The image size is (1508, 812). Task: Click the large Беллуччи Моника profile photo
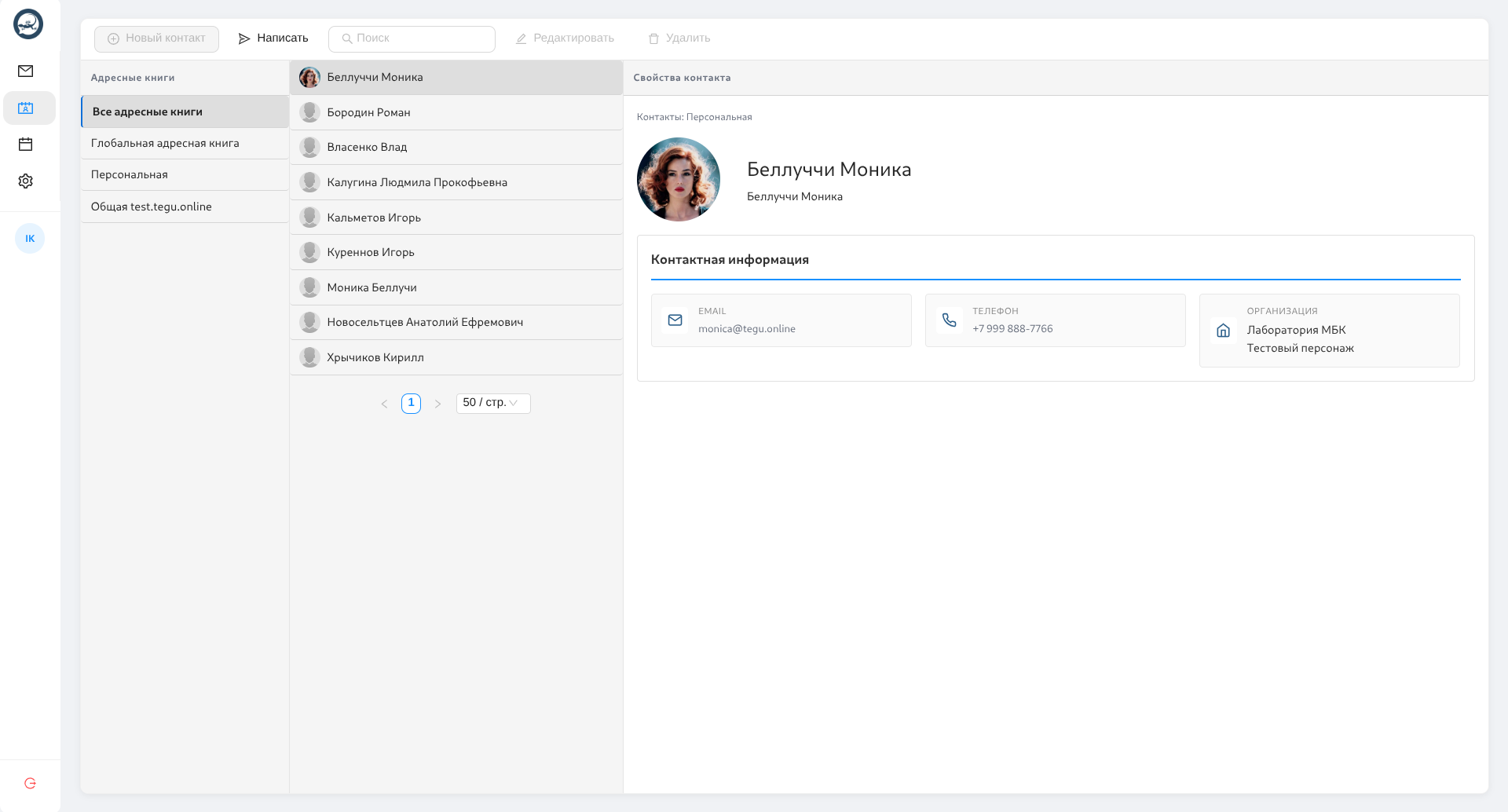tap(679, 179)
